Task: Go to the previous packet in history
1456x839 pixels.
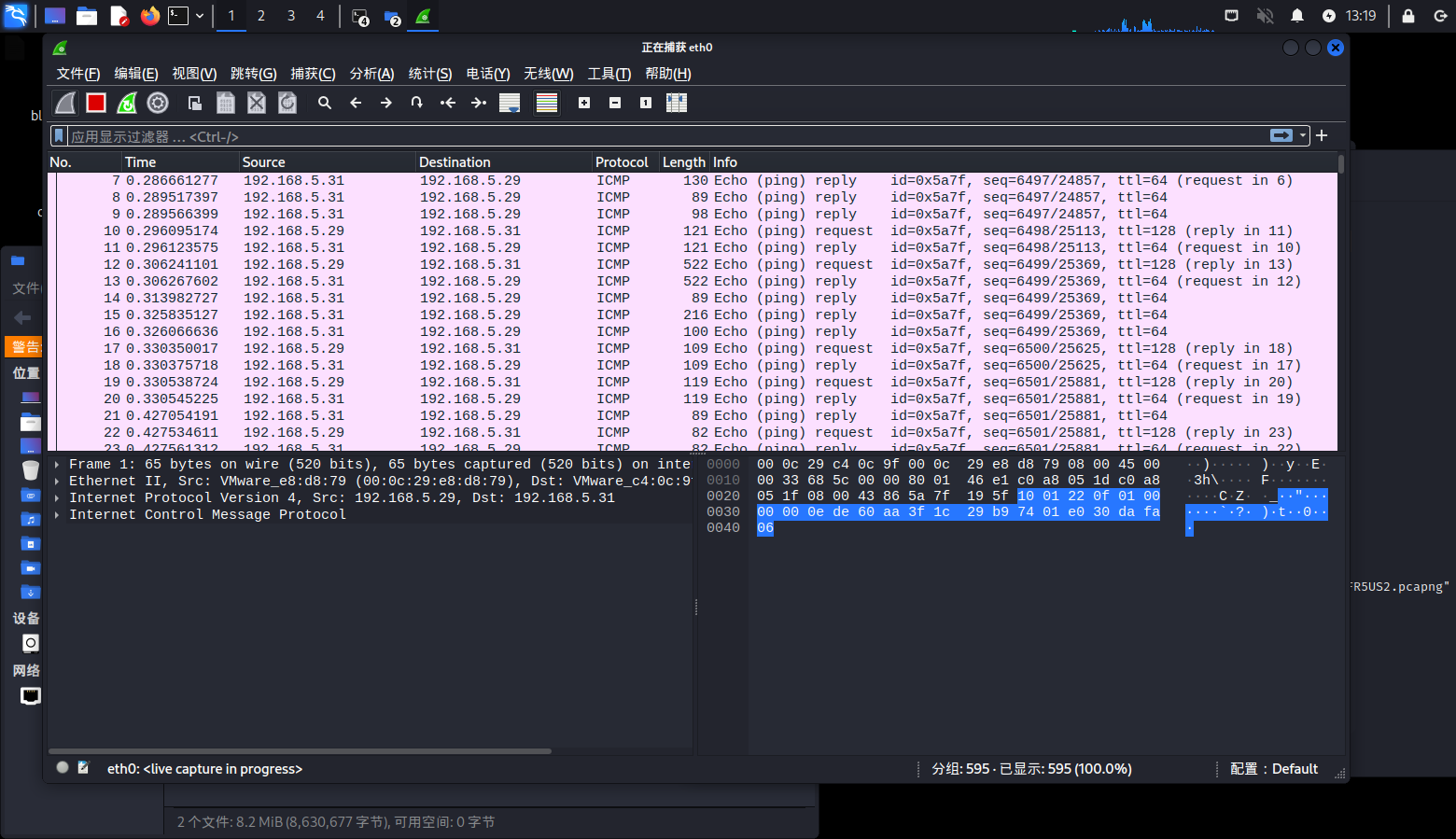Action: (x=356, y=103)
